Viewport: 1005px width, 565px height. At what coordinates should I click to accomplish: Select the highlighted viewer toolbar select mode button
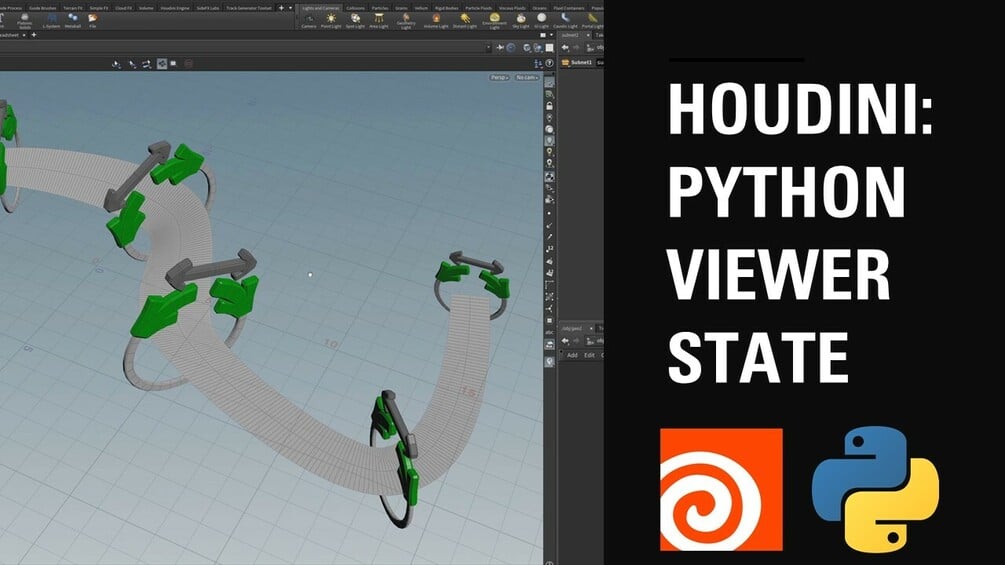pos(162,63)
